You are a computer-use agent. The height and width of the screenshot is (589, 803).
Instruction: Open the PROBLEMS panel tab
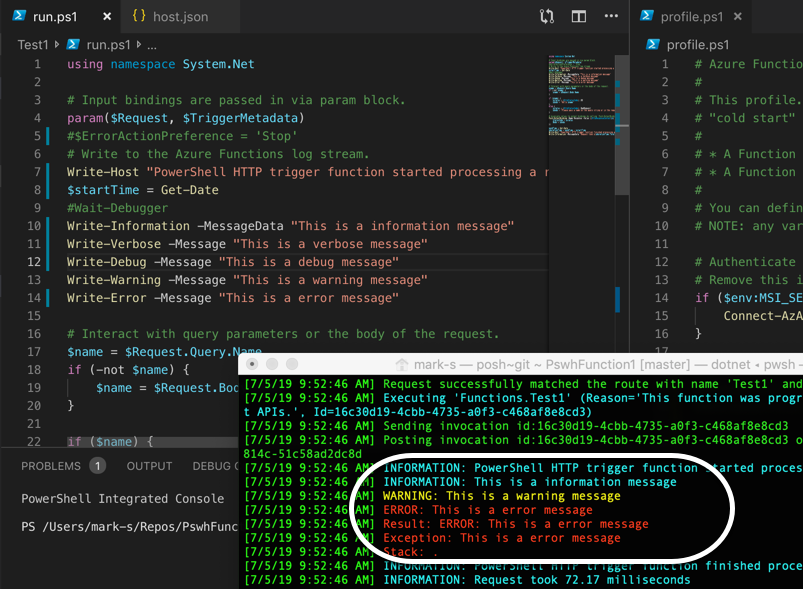pyautogui.click(x=51, y=466)
